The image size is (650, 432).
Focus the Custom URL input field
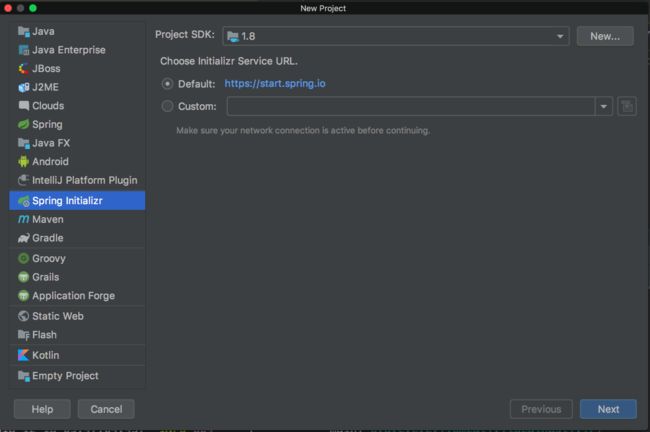(411, 107)
